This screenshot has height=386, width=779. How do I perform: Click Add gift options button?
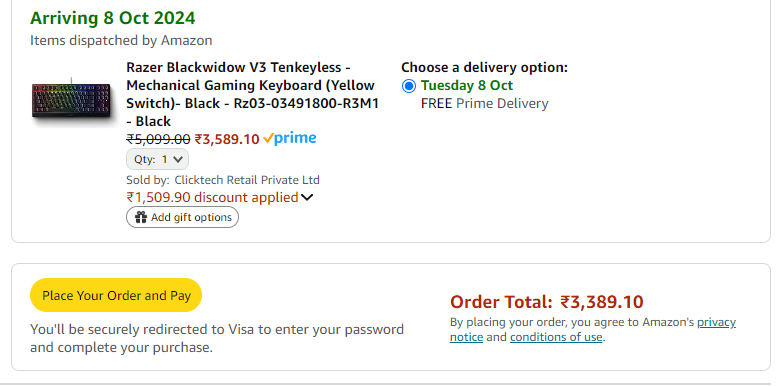coord(182,217)
